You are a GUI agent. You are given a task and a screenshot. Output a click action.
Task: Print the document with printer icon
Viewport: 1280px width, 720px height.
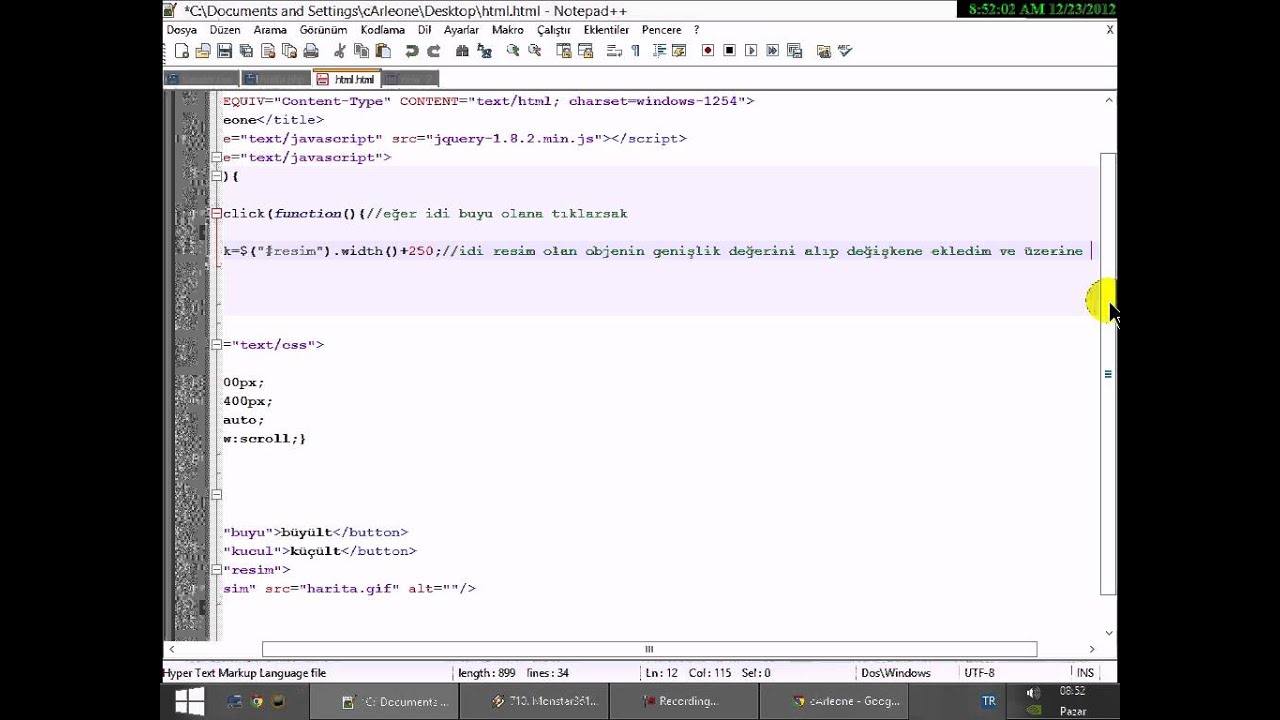(311, 50)
